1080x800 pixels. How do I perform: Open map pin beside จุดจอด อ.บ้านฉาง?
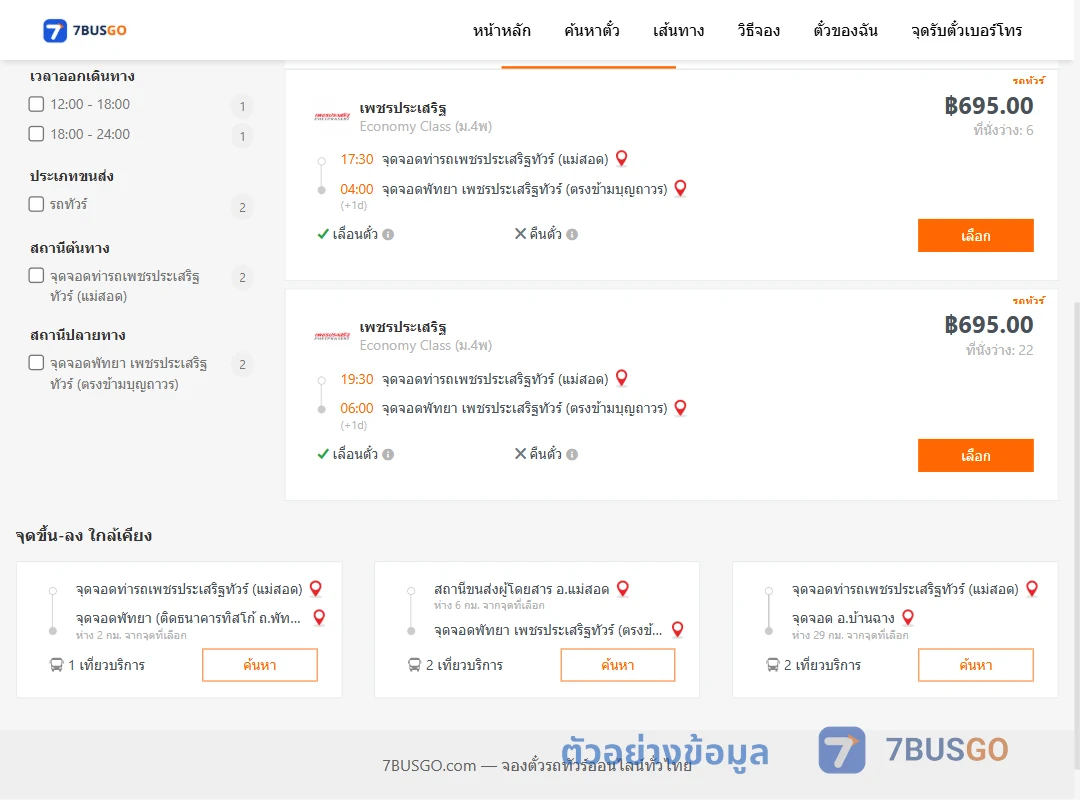908,617
